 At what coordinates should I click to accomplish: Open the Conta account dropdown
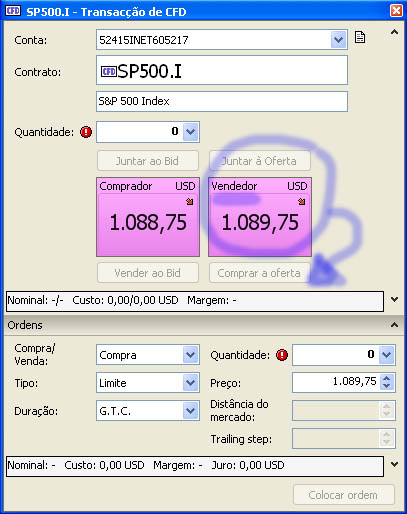pyautogui.click(x=339, y=40)
